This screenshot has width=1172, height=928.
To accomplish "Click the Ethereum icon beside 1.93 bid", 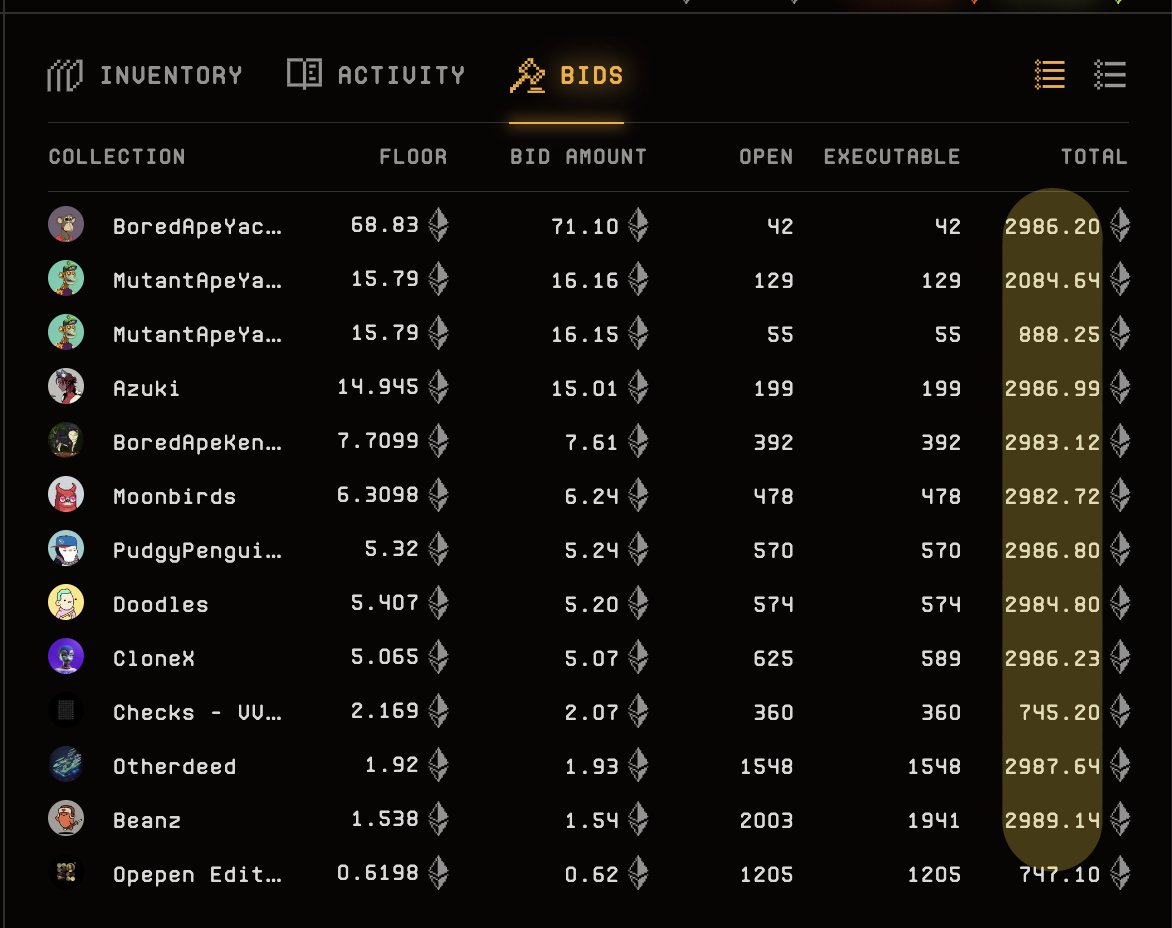I will [x=638, y=765].
